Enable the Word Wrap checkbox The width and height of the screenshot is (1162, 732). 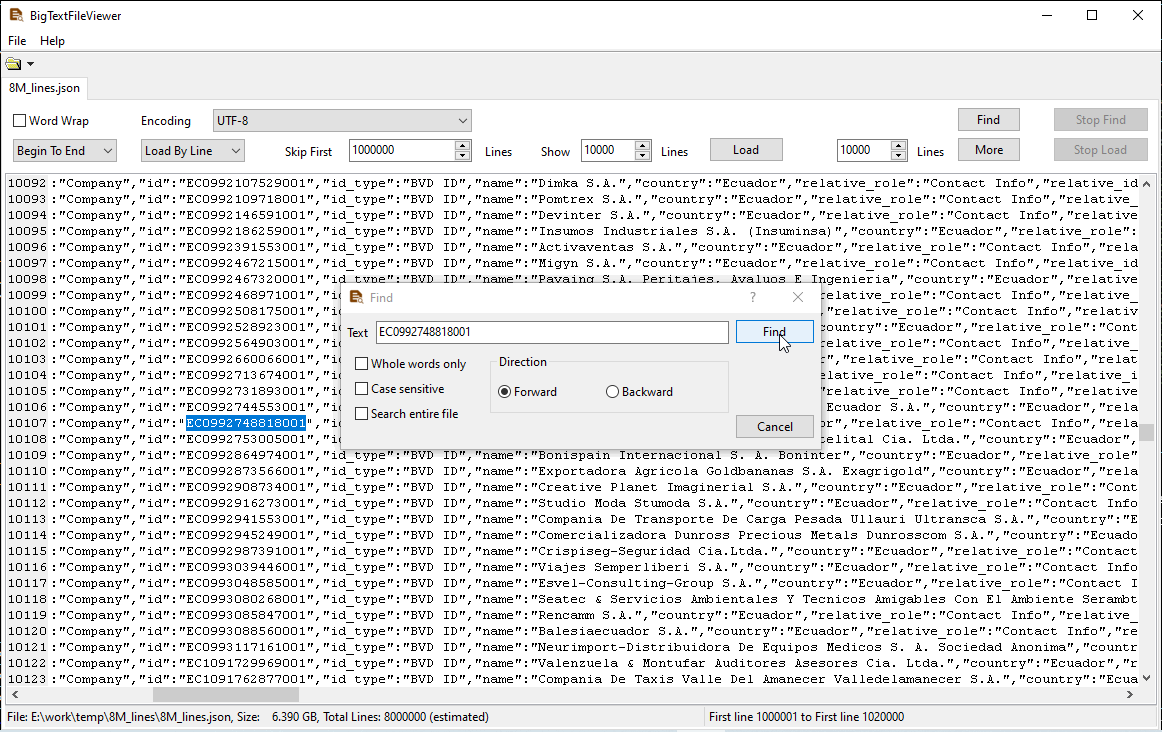click(x=20, y=121)
